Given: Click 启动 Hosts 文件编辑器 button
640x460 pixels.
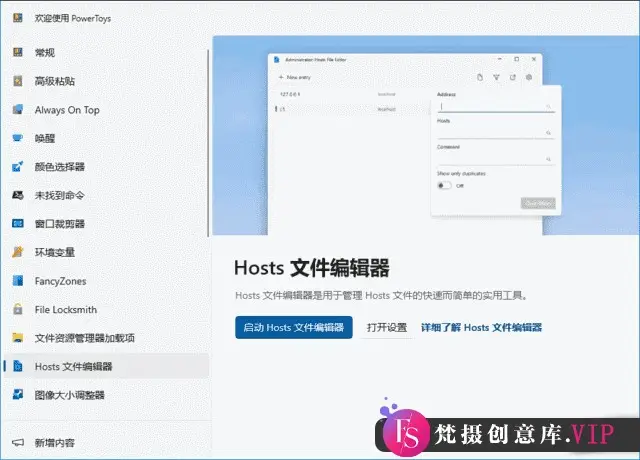Looking at the screenshot, I should 294,327.
